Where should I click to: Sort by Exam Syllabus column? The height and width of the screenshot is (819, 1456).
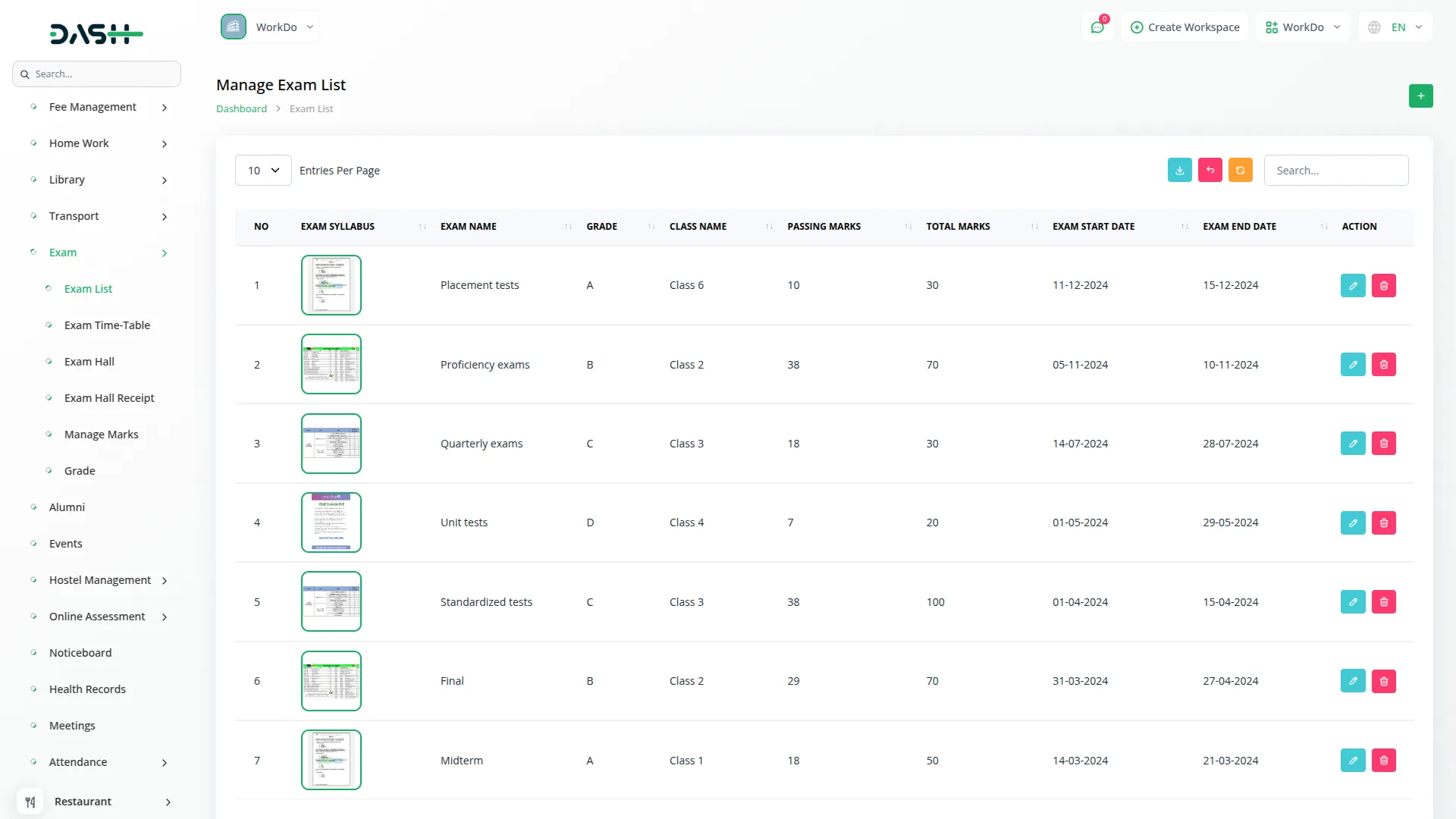pyautogui.click(x=422, y=227)
